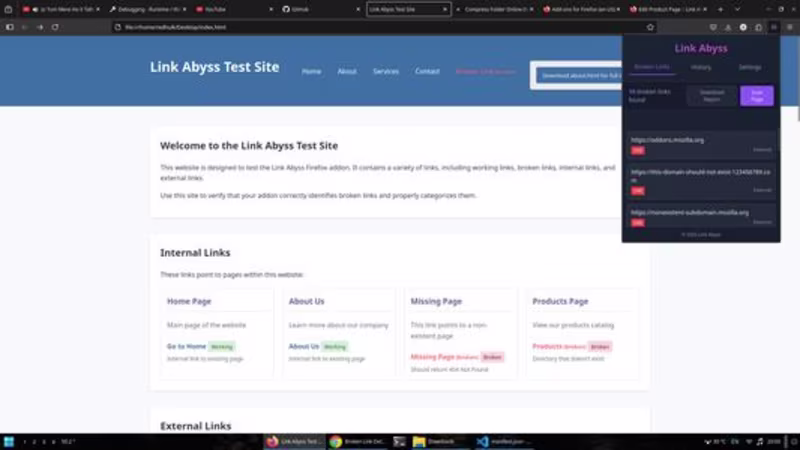Screen dimensions: 800x450
Task: Select the Broken Links tab in the popup
Action: pyautogui.click(x=652, y=67)
